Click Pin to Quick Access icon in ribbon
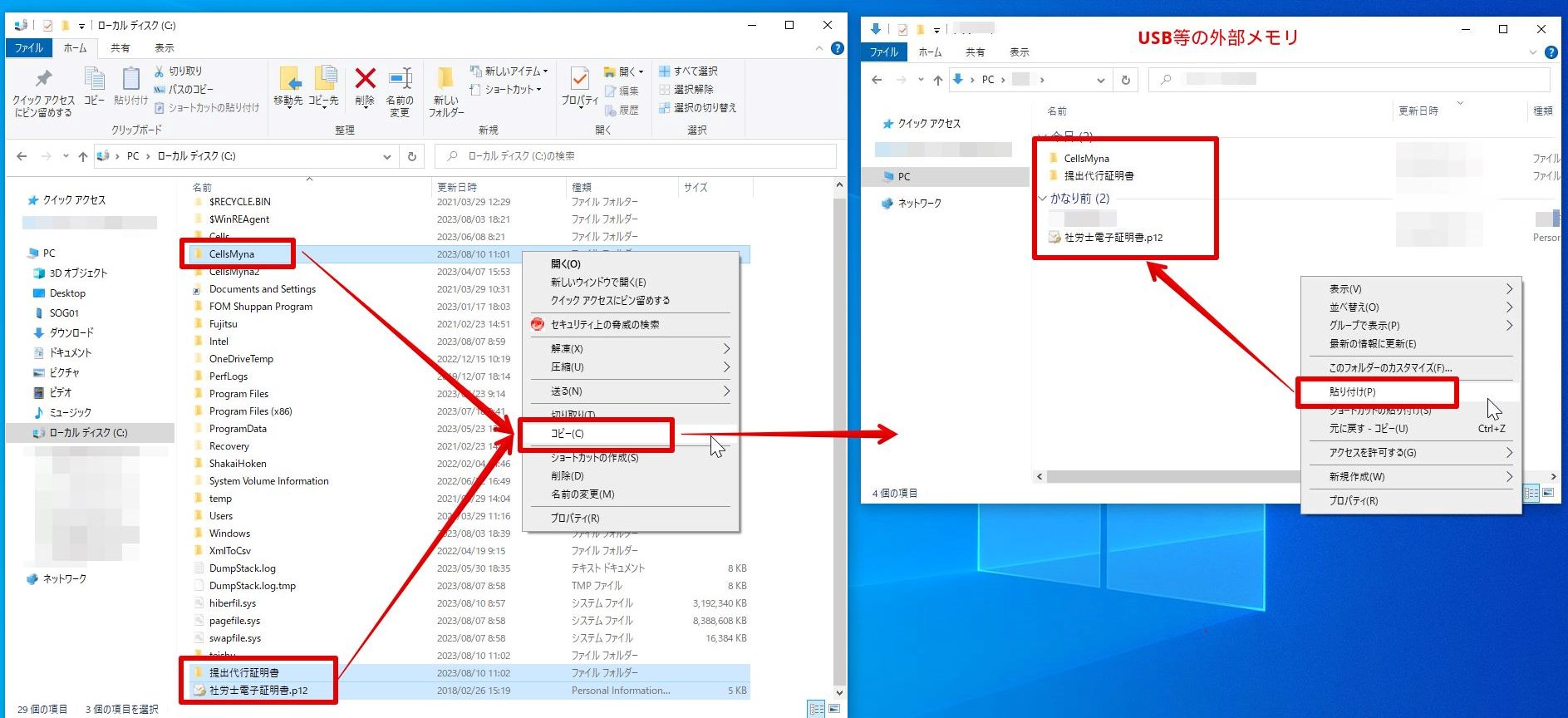The width and height of the screenshot is (1568, 718). (x=43, y=79)
